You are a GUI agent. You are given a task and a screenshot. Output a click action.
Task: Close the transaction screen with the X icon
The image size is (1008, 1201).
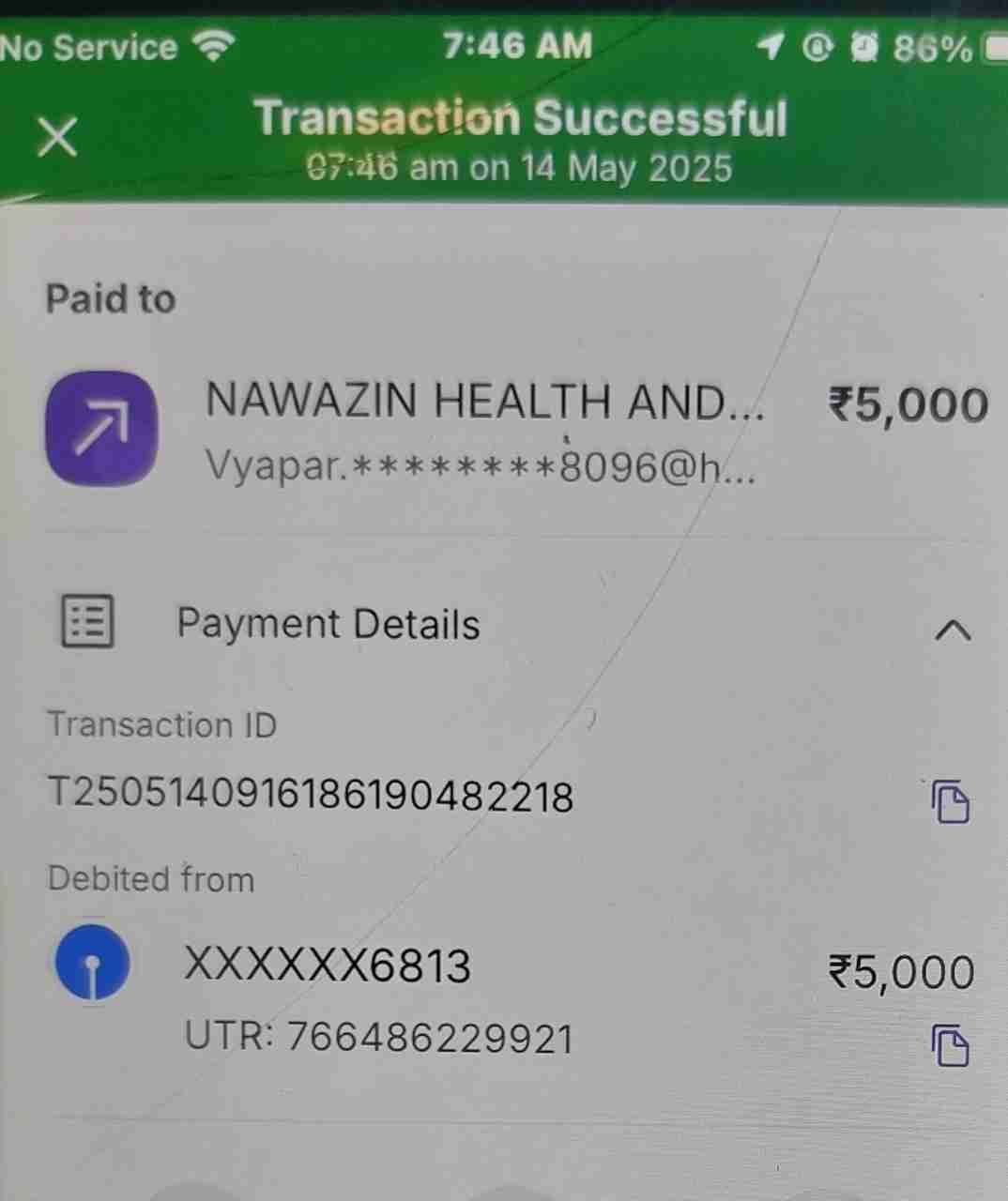(x=57, y=138)
